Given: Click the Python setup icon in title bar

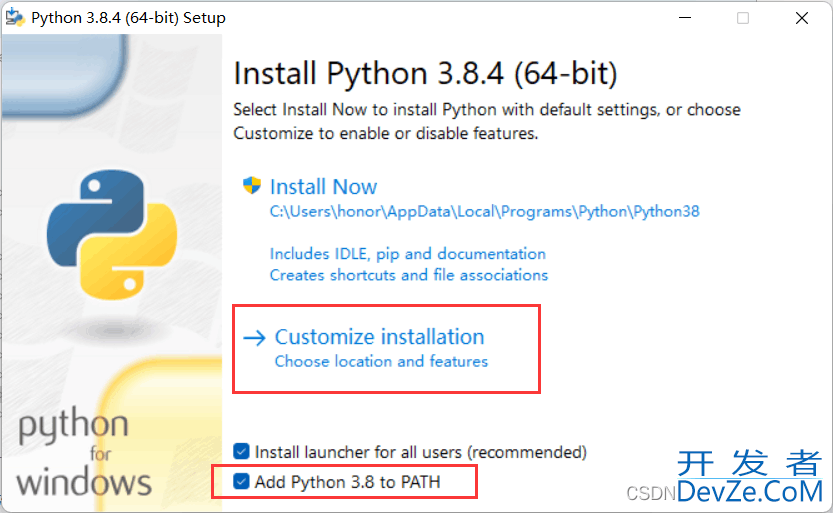Looking at the screenshot, I should (15, 17).
